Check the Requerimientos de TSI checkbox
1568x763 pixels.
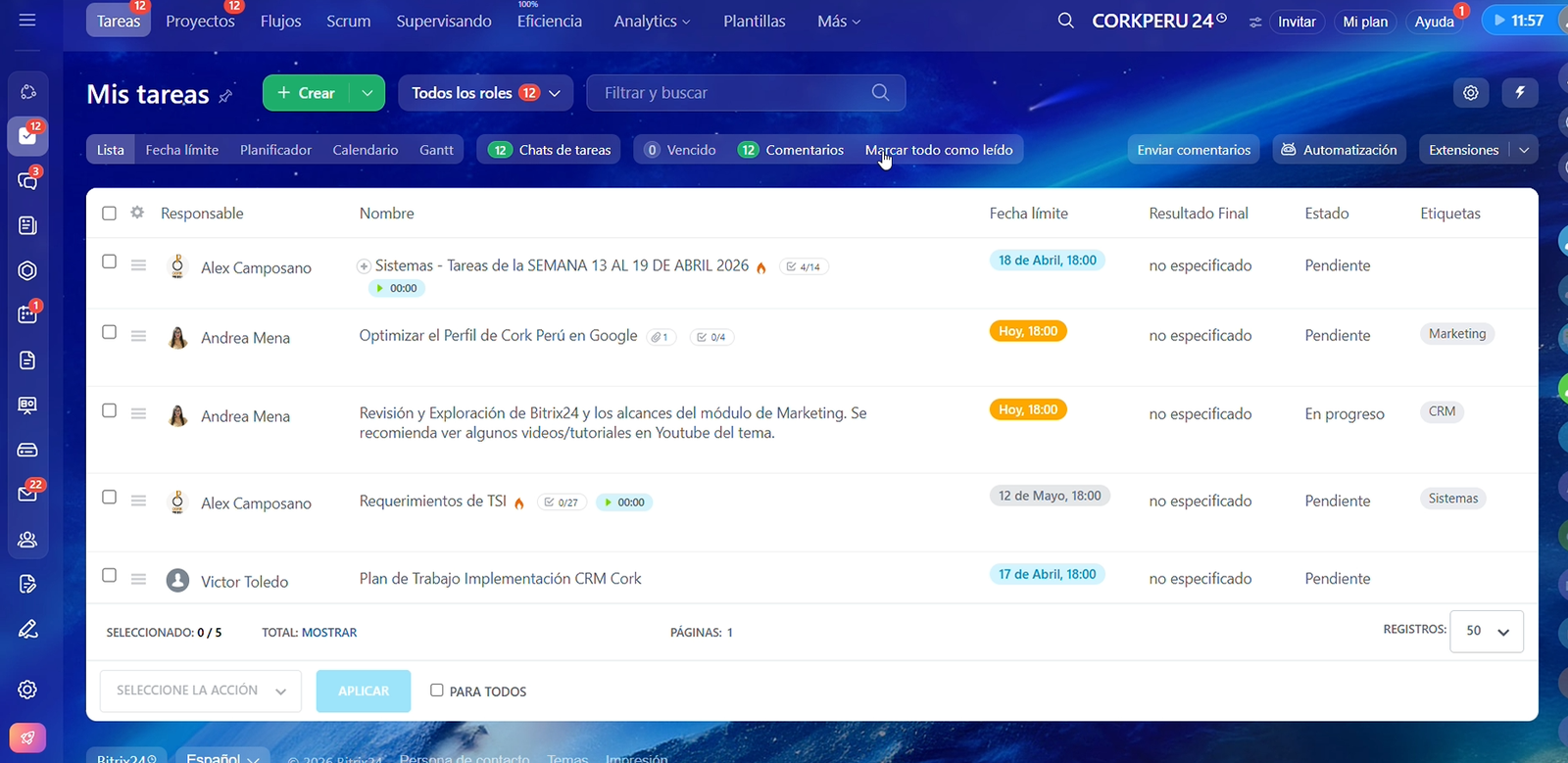pos(109,497)
